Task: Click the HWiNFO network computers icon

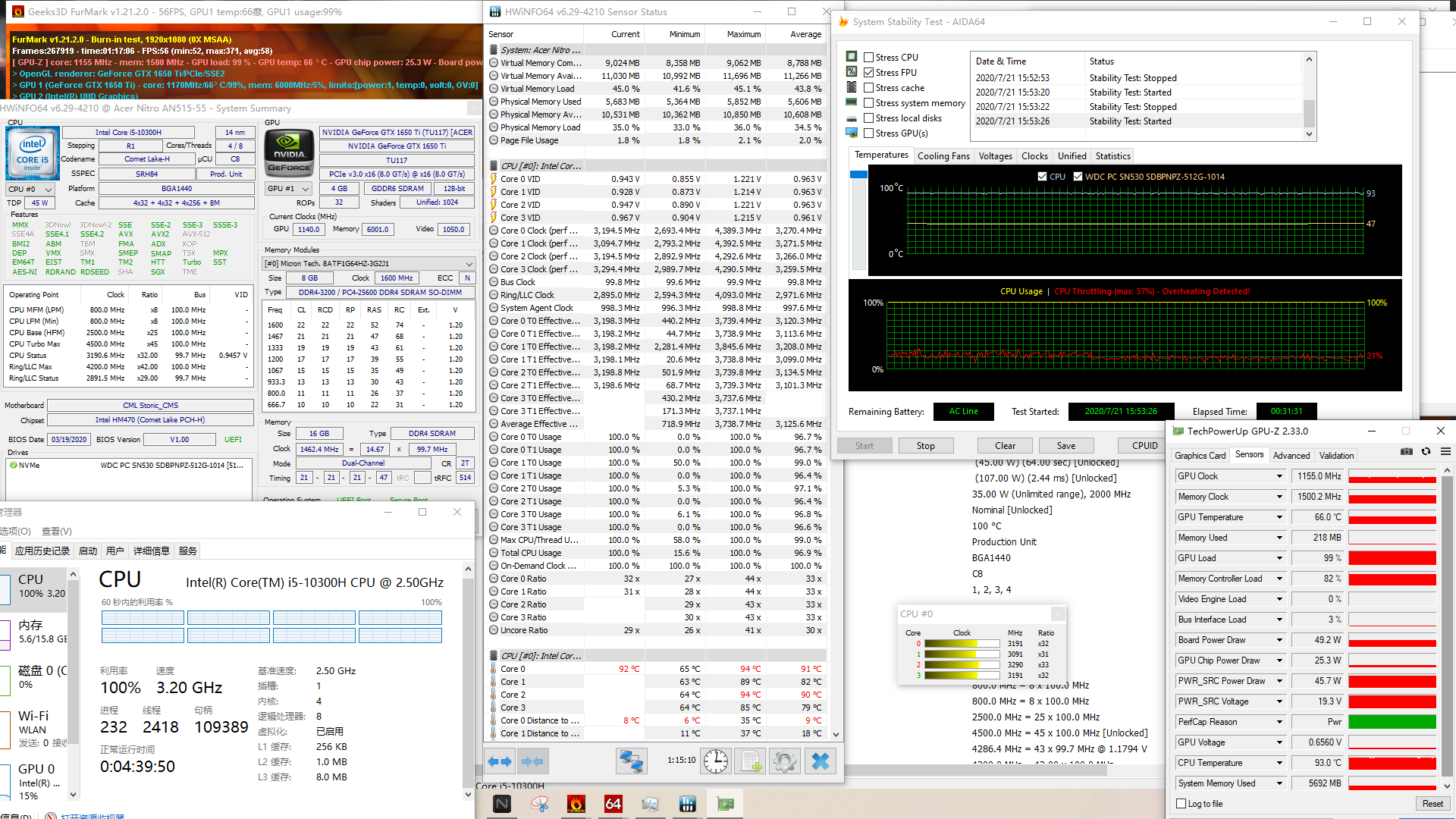Action: pos(631,761)
